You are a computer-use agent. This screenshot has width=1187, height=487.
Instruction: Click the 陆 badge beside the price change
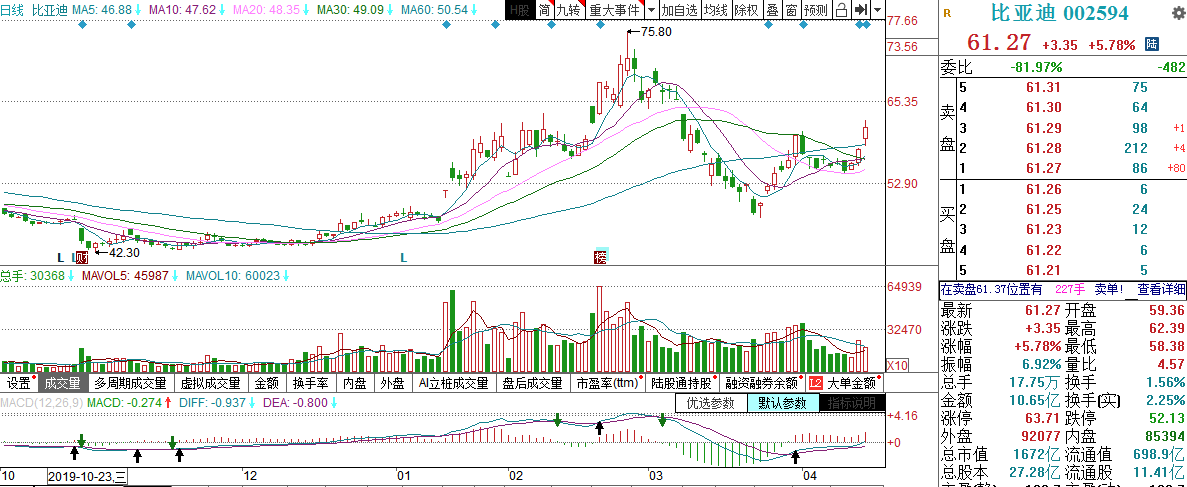pos(1152,44)
